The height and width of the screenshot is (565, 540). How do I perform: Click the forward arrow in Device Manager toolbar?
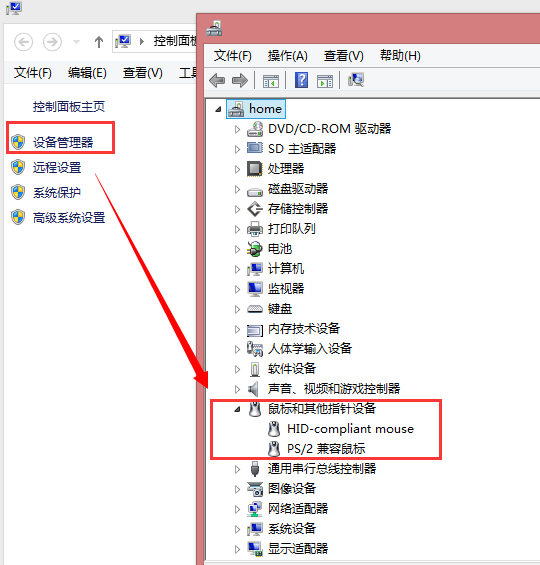[x=240, y=80]
